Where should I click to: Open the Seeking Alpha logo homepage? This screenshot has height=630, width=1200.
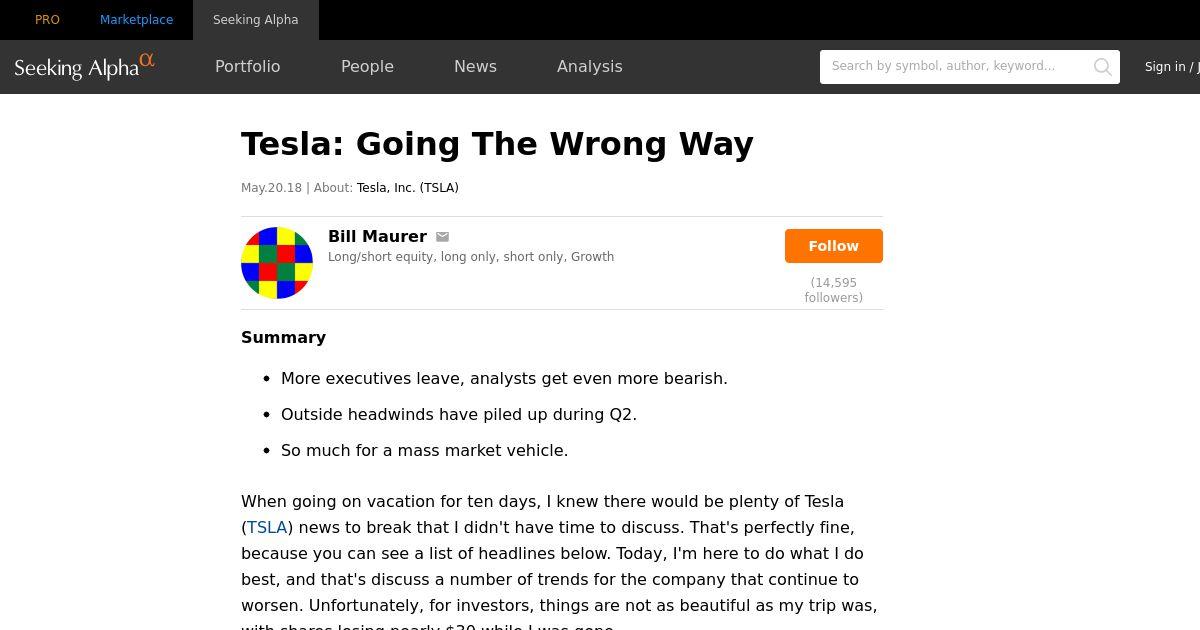point(85,67)
